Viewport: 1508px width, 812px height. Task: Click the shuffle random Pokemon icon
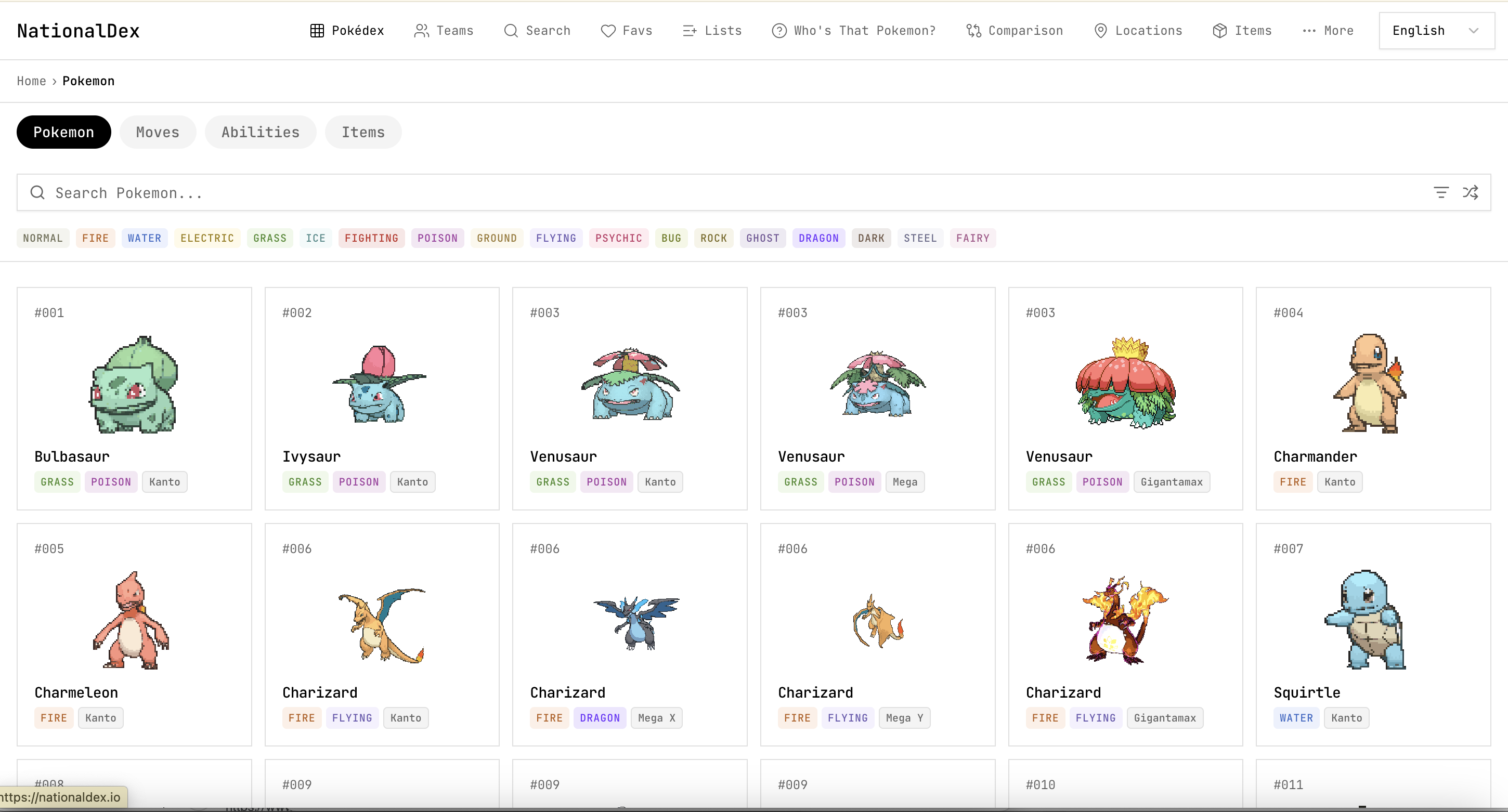click(x=1471, y=192)
